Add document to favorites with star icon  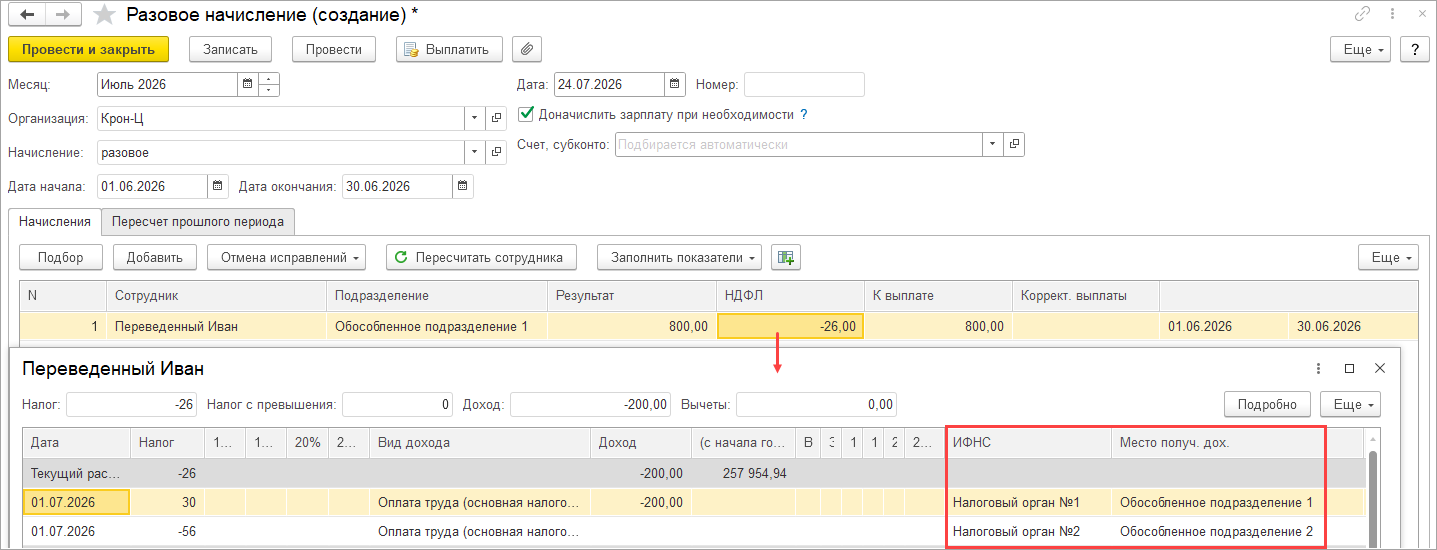click(x=103, y=15)
